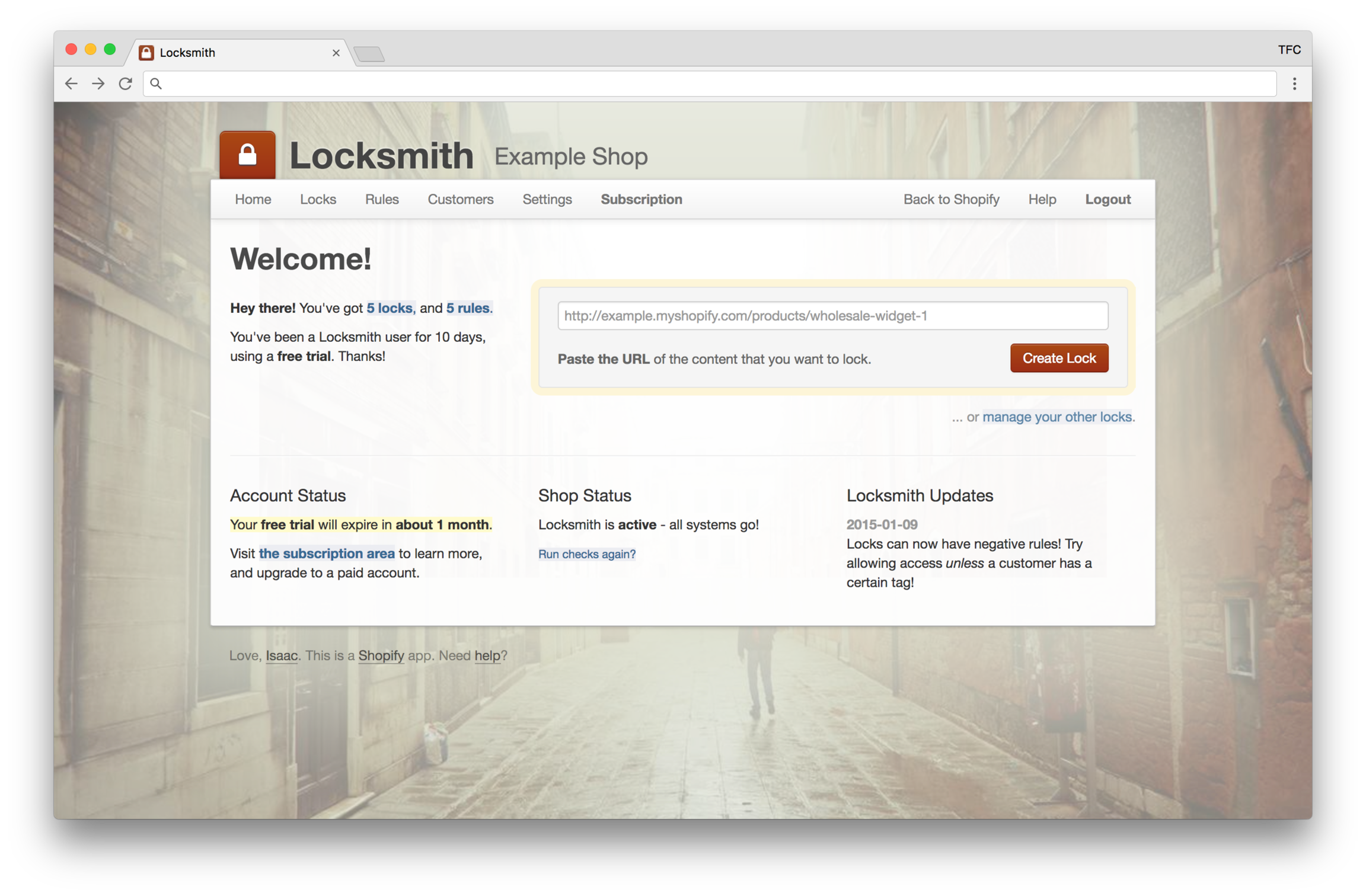This screenshot has height=896, width=1366.
Task: Close the Locksmith browser tab
Action: click(x=336, y=53)
